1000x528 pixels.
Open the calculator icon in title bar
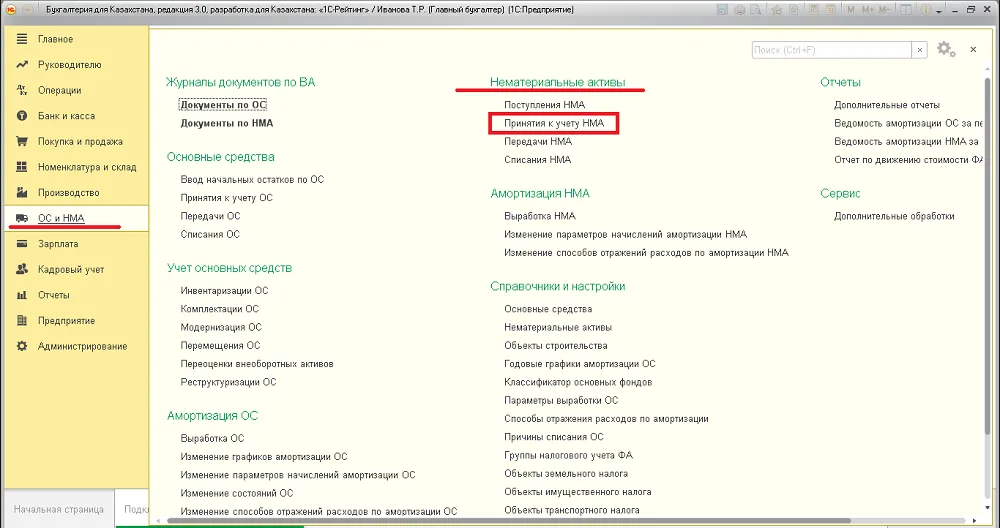[x=813, y=10]
